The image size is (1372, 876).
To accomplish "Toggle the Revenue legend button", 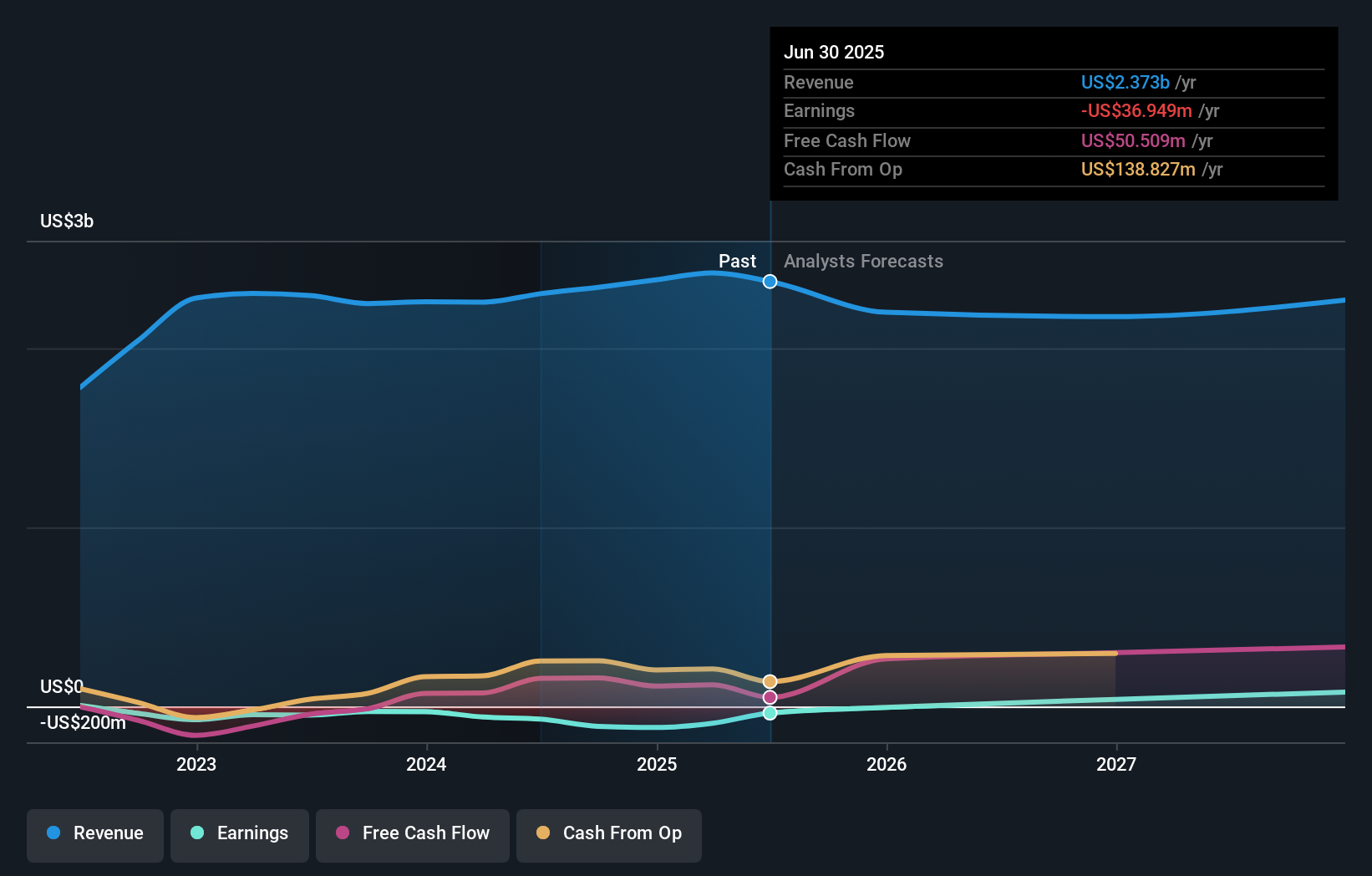I will pos(95,835).
